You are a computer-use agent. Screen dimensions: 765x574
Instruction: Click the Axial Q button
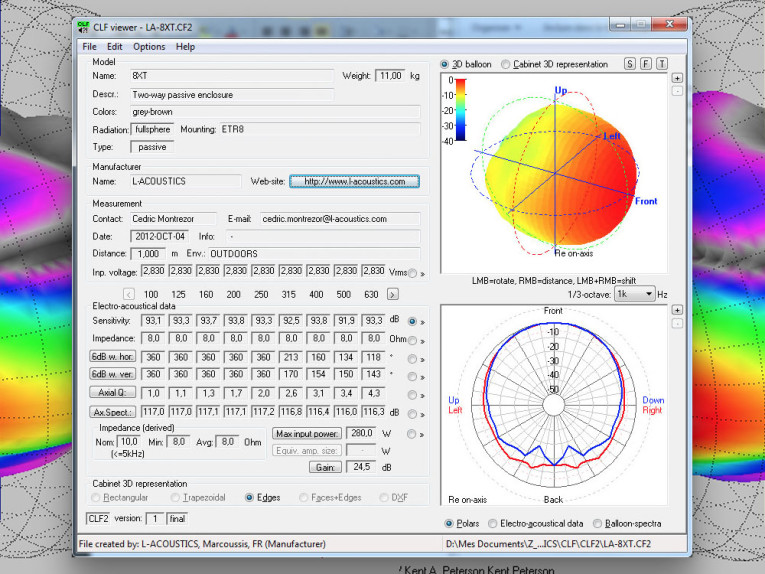tap(112, 392)
